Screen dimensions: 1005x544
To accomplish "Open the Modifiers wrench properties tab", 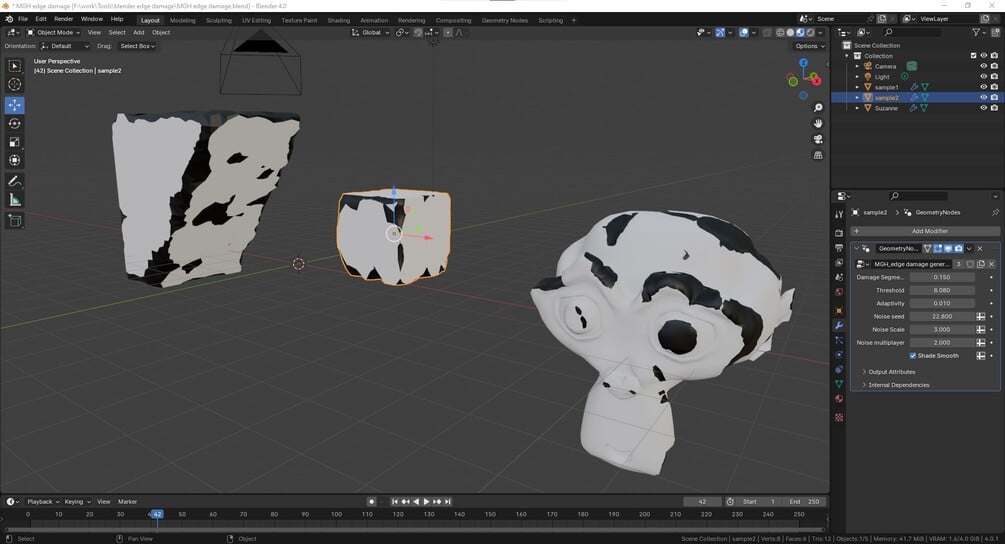I will click(839, 325).
